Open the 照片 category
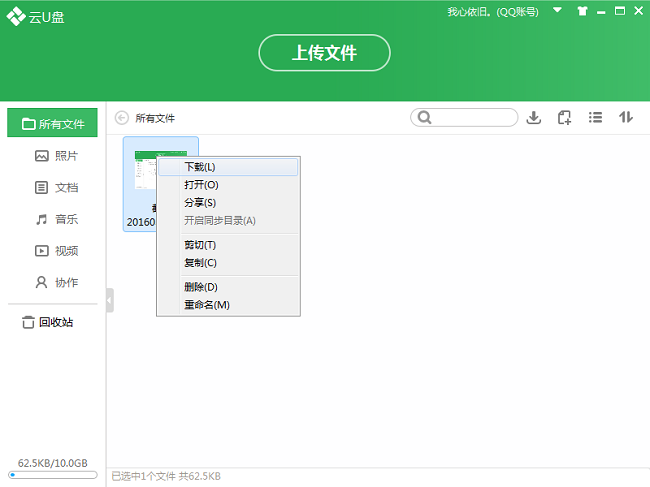The width and height of the screenshot is (650, 487). pyautogui.click(x=56, y=156)
